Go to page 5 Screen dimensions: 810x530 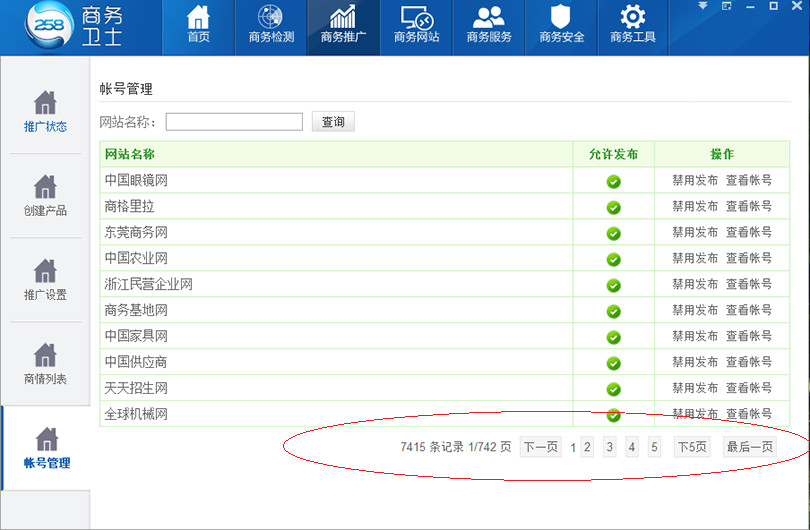pos(655,447)
